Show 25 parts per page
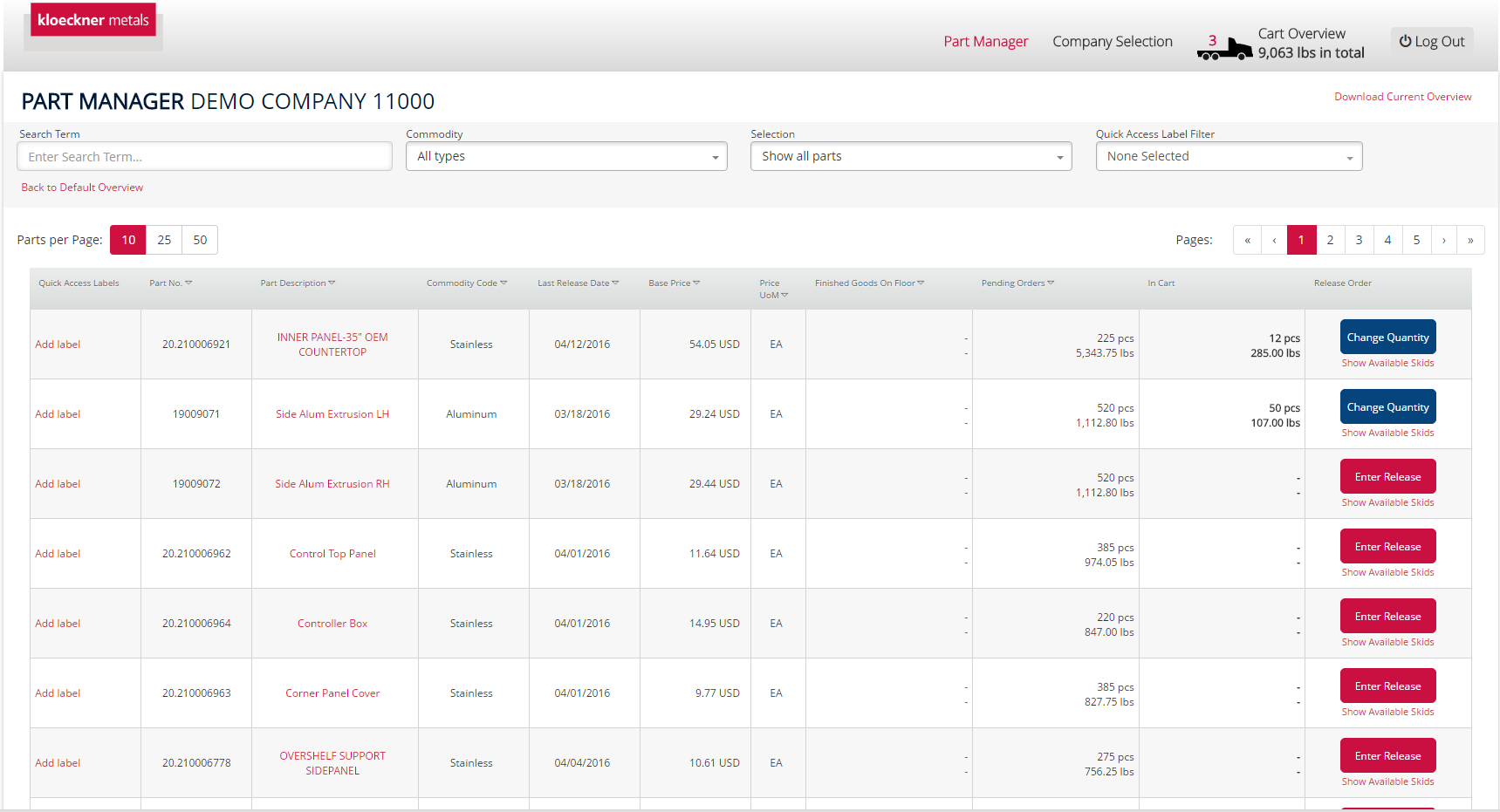Screen dimensions: 1500x812 click(164, 240)
